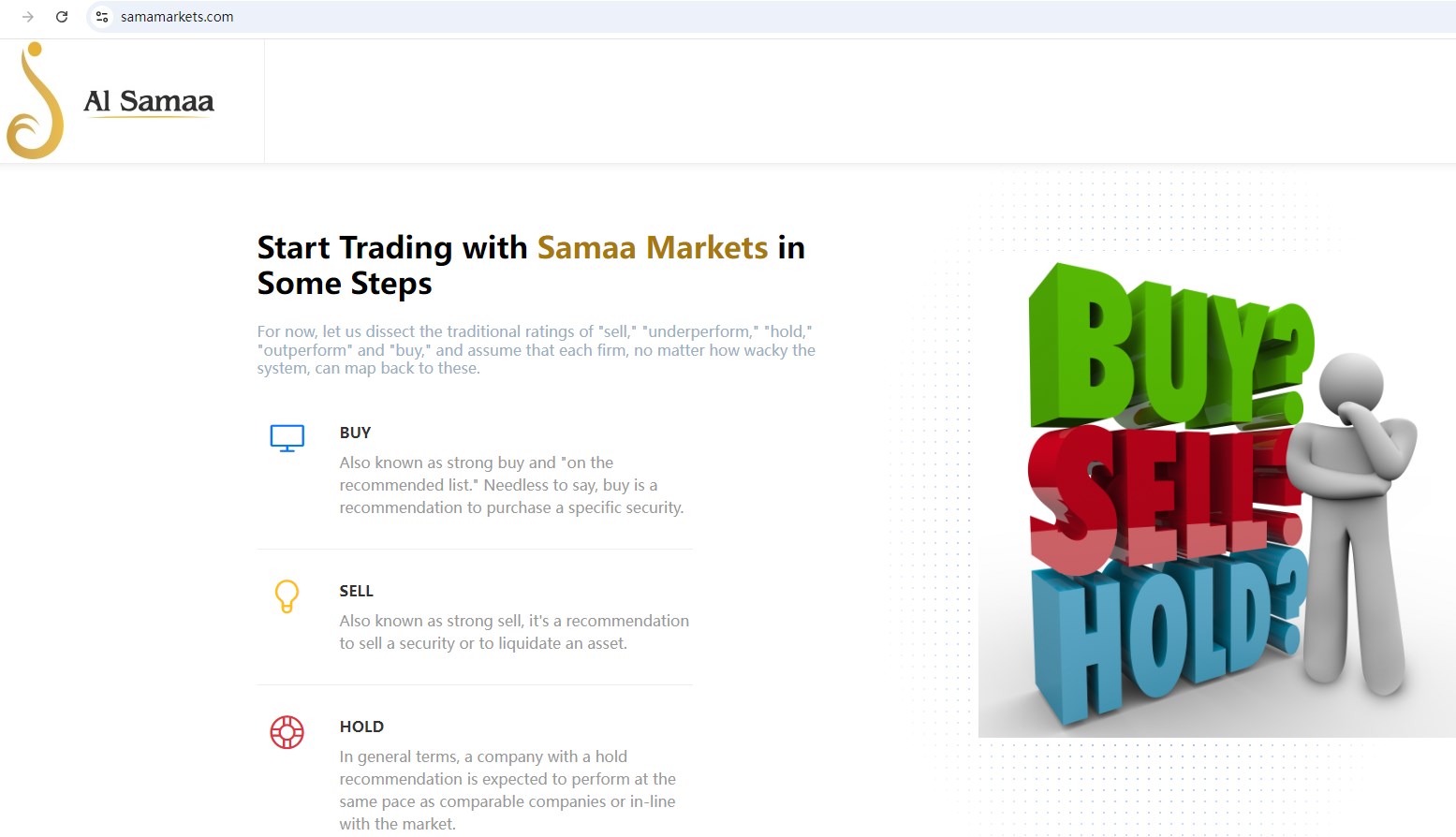This screenshot has height=837, width=1456.
Task: Click the blue monitor icon beside BUY
Action: point(287,437)
